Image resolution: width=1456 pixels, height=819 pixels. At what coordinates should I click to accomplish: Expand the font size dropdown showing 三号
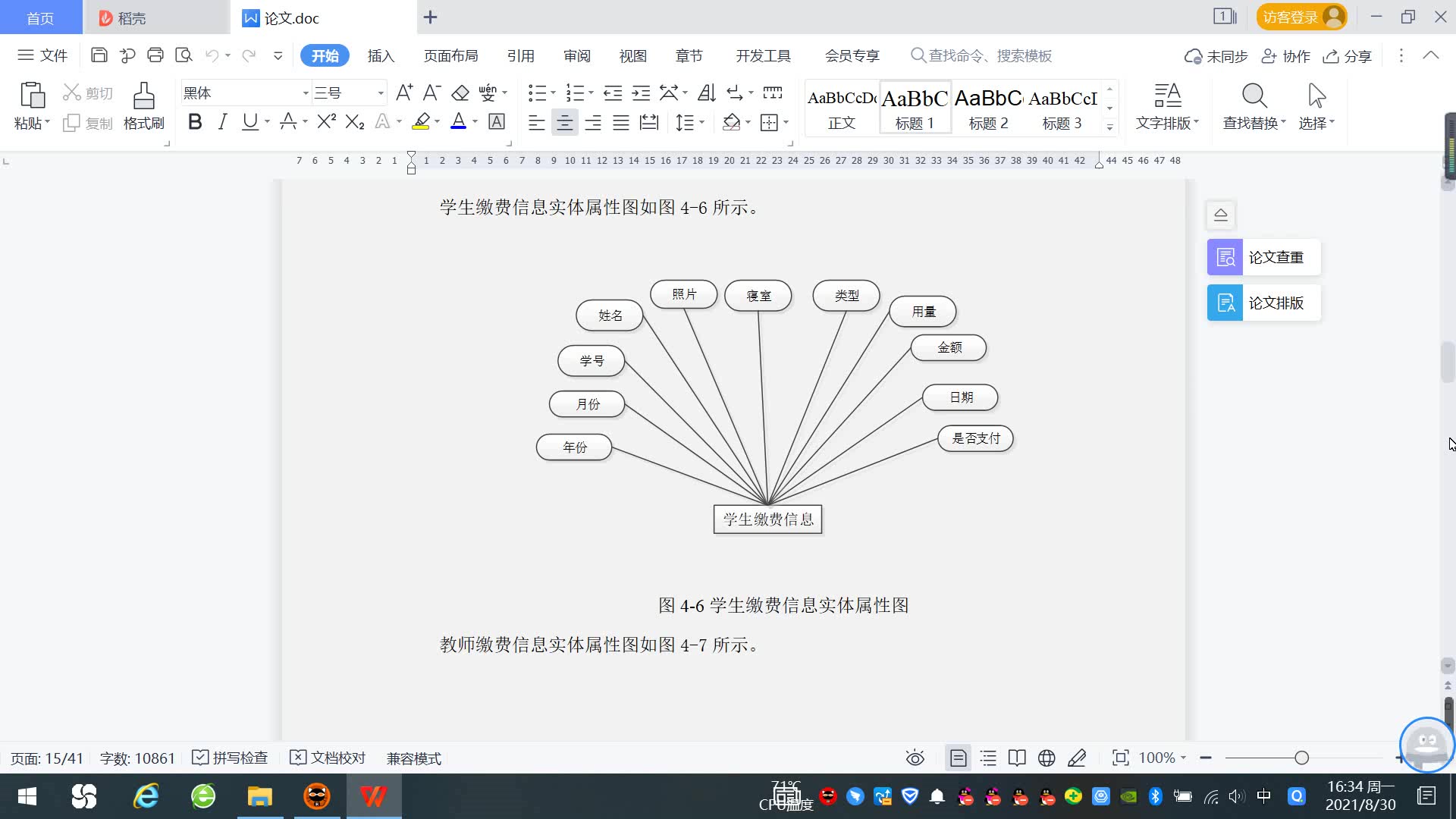click(x=381, y=93)
